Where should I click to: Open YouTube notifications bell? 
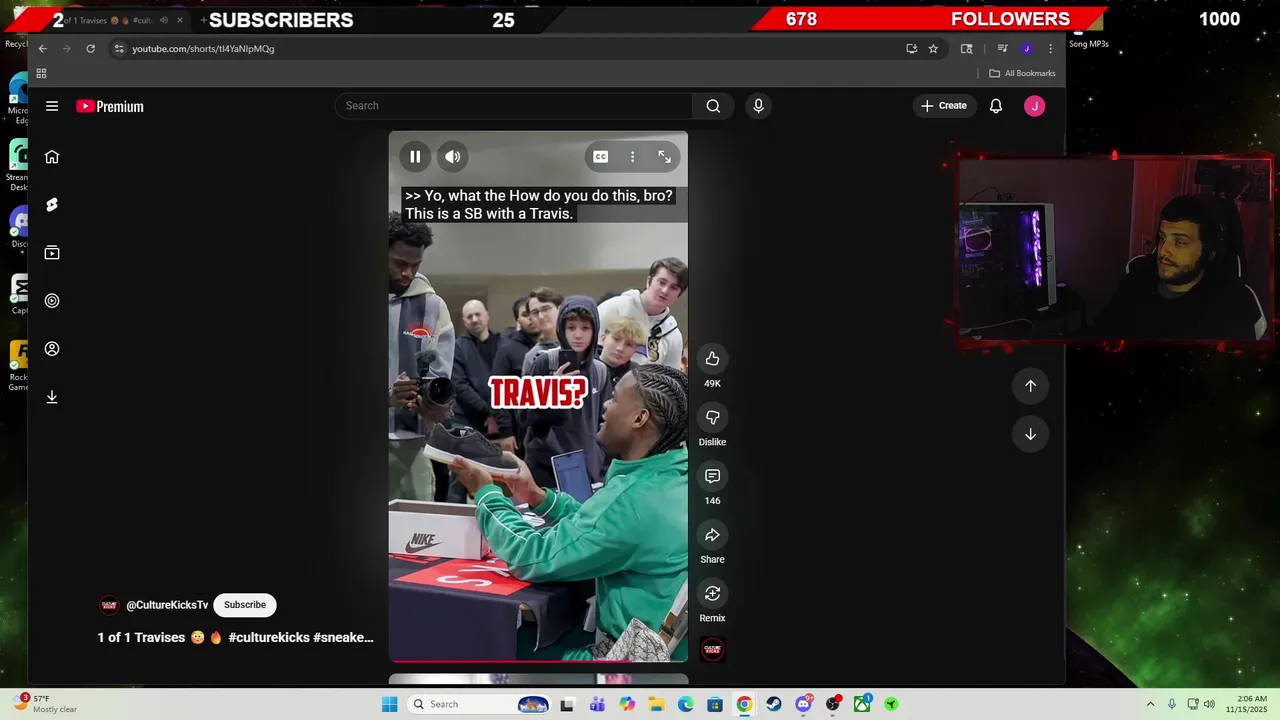click(996, 106)
